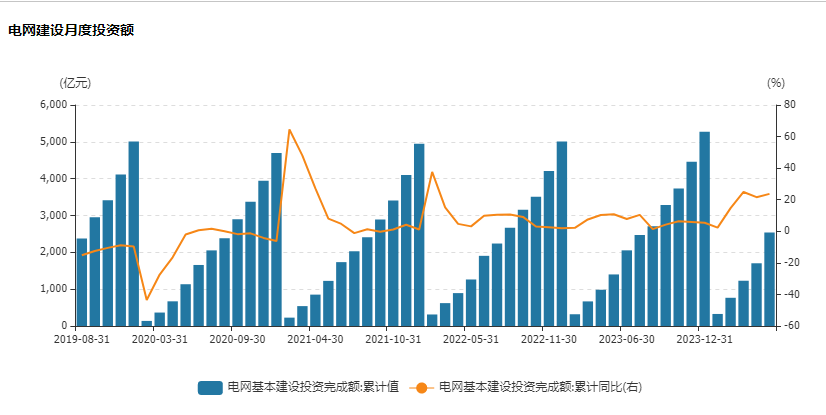The height and width of the screenshot is (415, 826).
Task: Select the tallest blue bar near 2023-12-31
Action: click(x=704, y=228)
